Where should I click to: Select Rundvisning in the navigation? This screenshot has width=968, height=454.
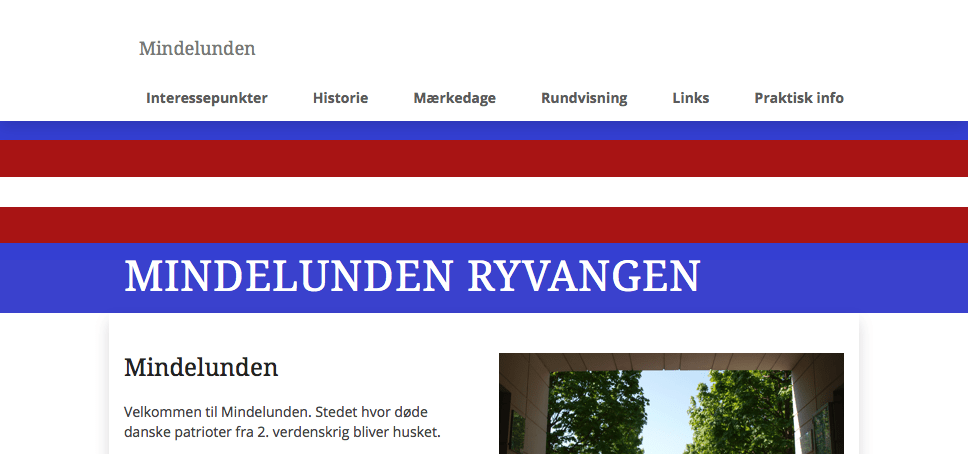[x=584, y=98]
